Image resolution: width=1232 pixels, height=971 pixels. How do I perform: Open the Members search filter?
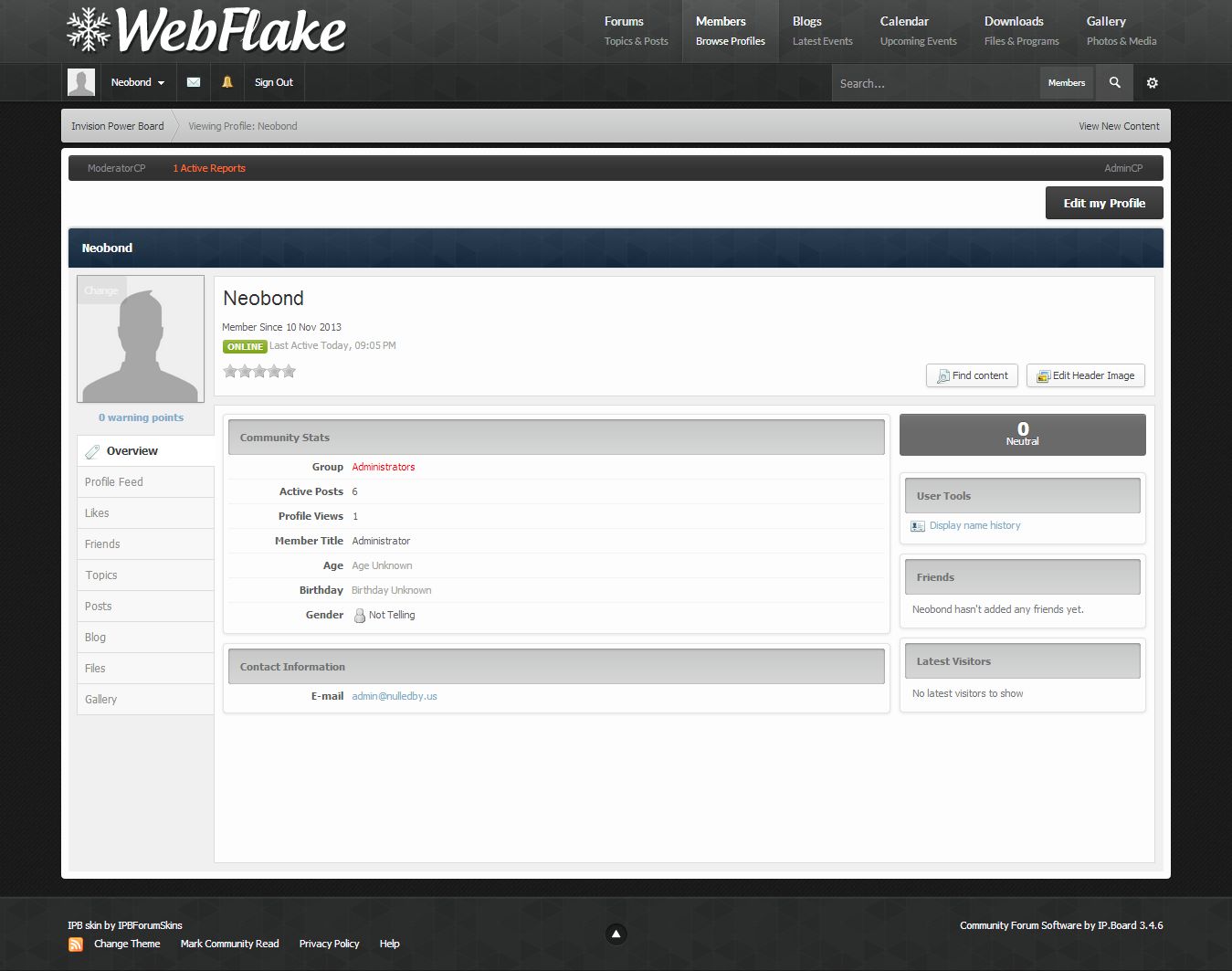[x=1067, y=82]
